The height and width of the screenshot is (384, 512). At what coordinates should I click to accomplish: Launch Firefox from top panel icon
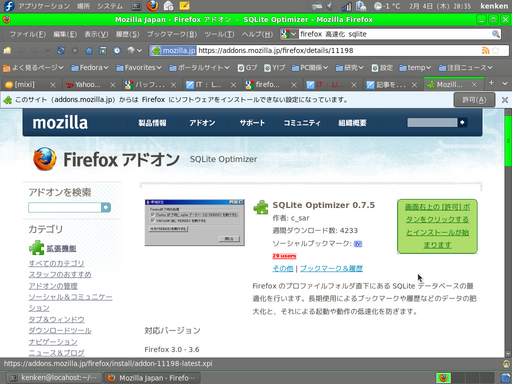(x=153, y=6)
